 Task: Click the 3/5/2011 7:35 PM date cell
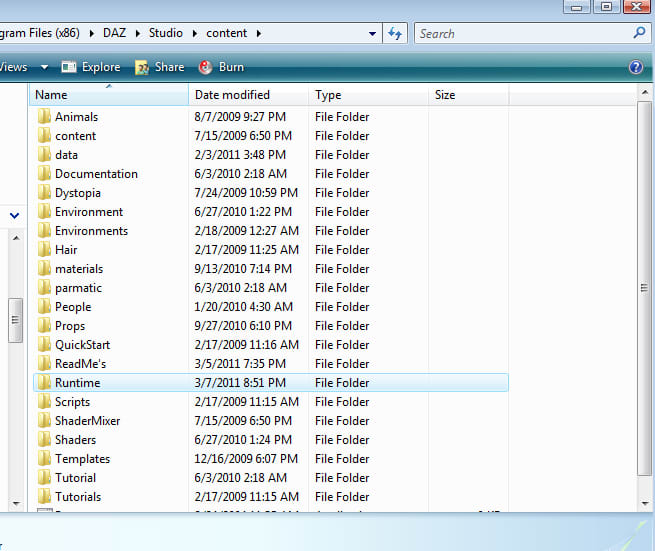(x=240, y=364)
